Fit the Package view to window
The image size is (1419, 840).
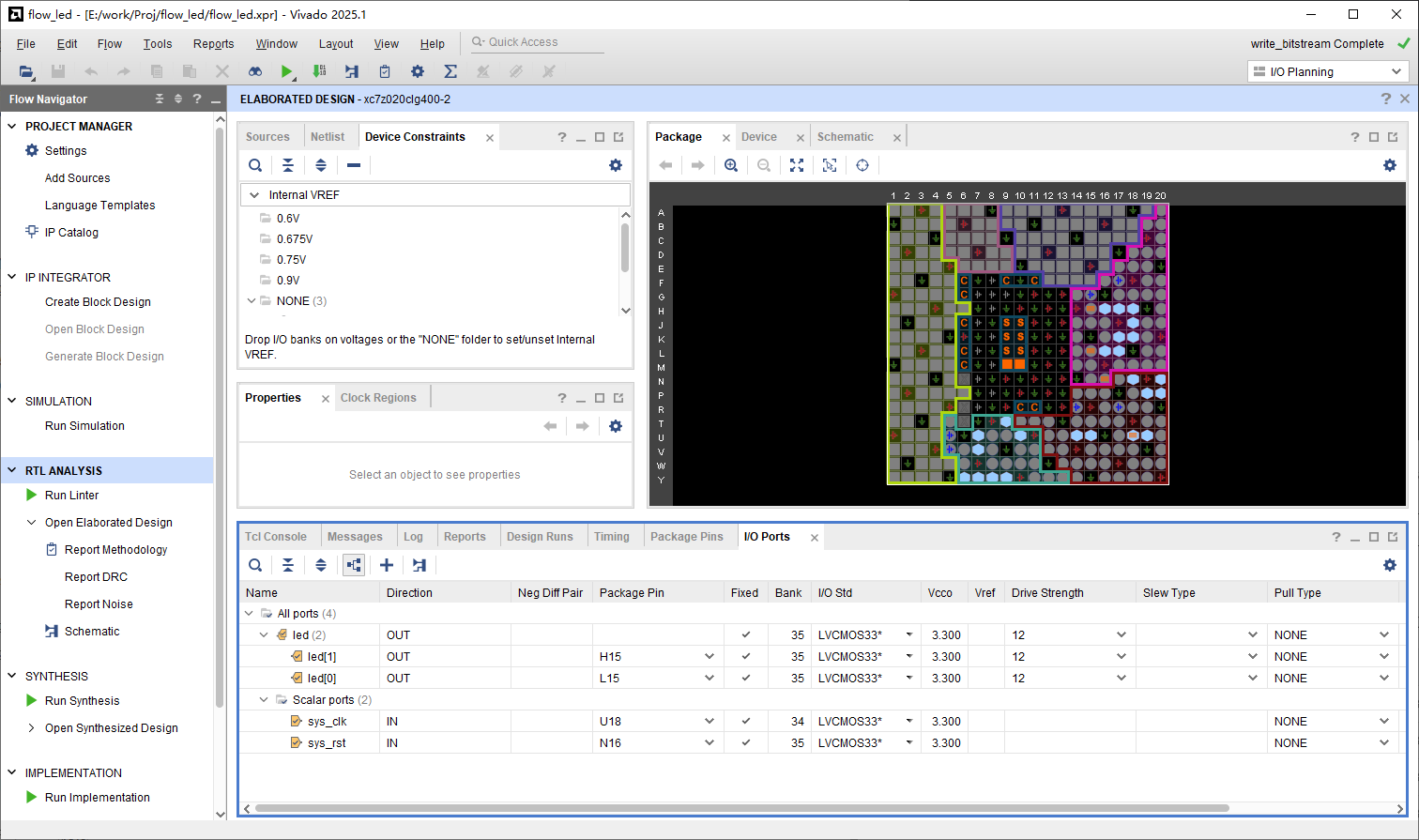pyautogui.click(x=797, y=165)
